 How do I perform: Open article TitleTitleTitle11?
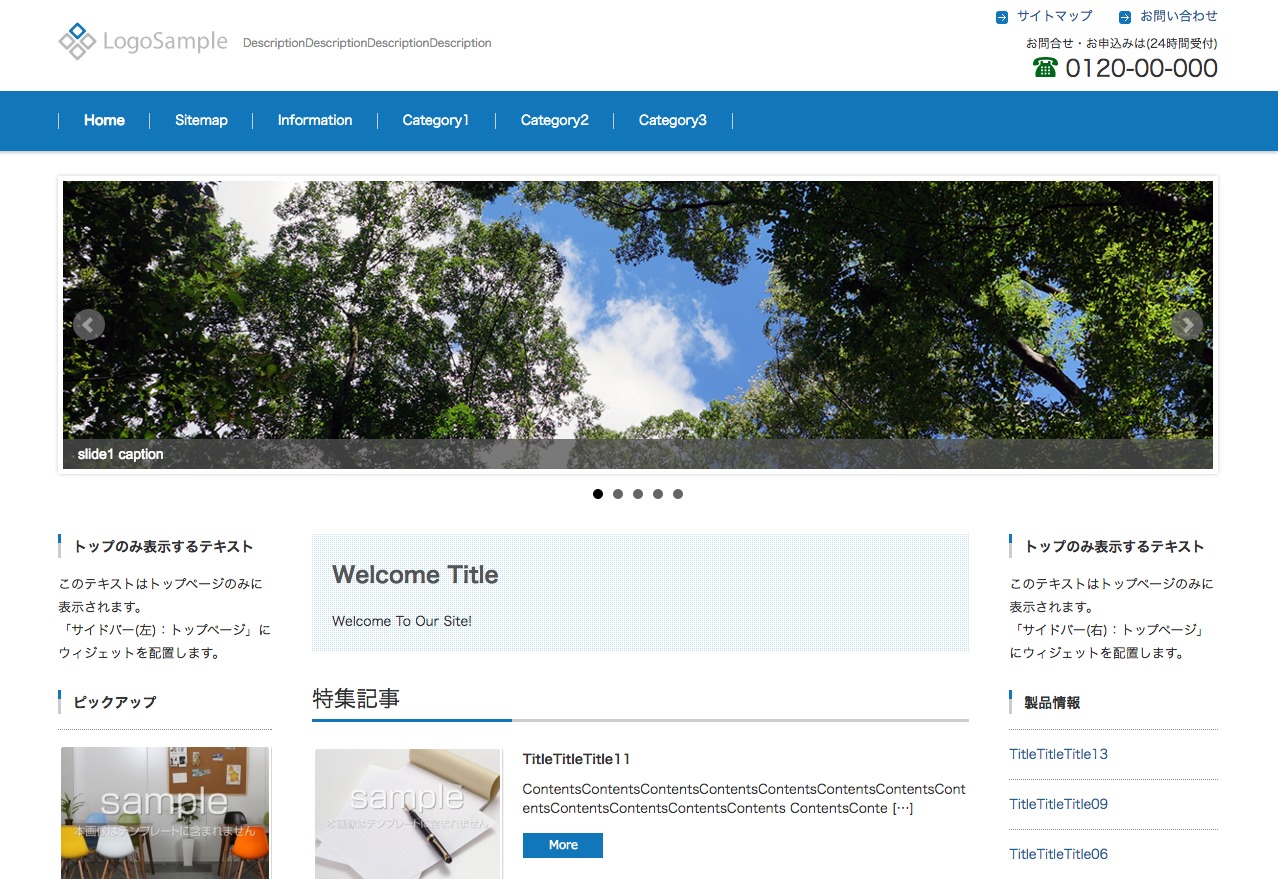[577, 759]
